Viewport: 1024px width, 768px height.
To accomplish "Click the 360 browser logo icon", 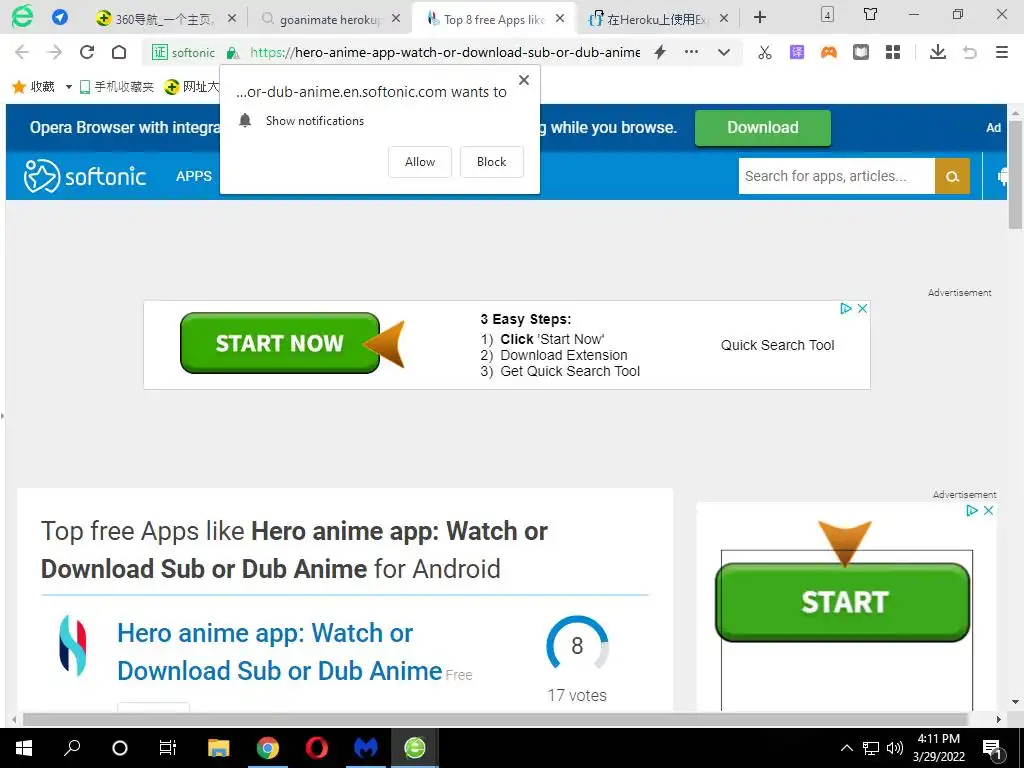I will tap(22, 16).
